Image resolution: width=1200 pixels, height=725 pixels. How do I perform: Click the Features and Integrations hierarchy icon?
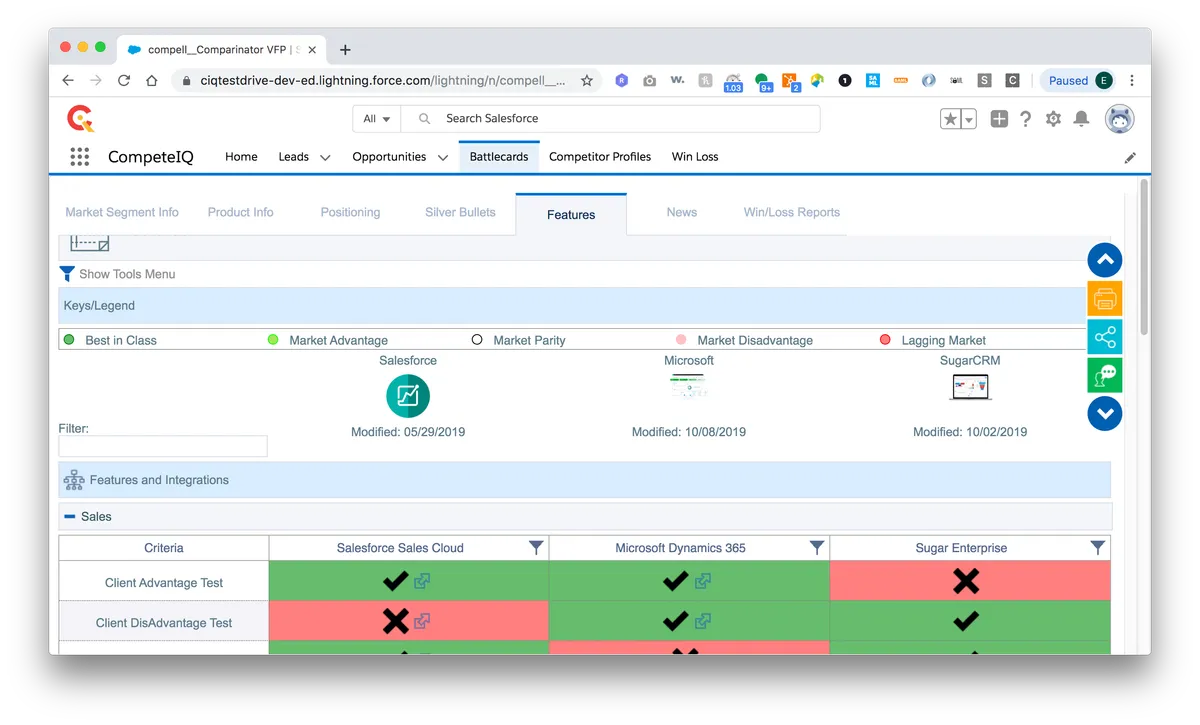pos(74,480)
